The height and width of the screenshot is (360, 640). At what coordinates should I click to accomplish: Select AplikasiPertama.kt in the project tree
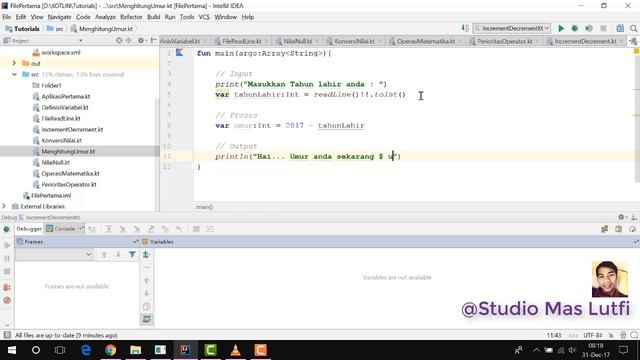tap(65, 96)
